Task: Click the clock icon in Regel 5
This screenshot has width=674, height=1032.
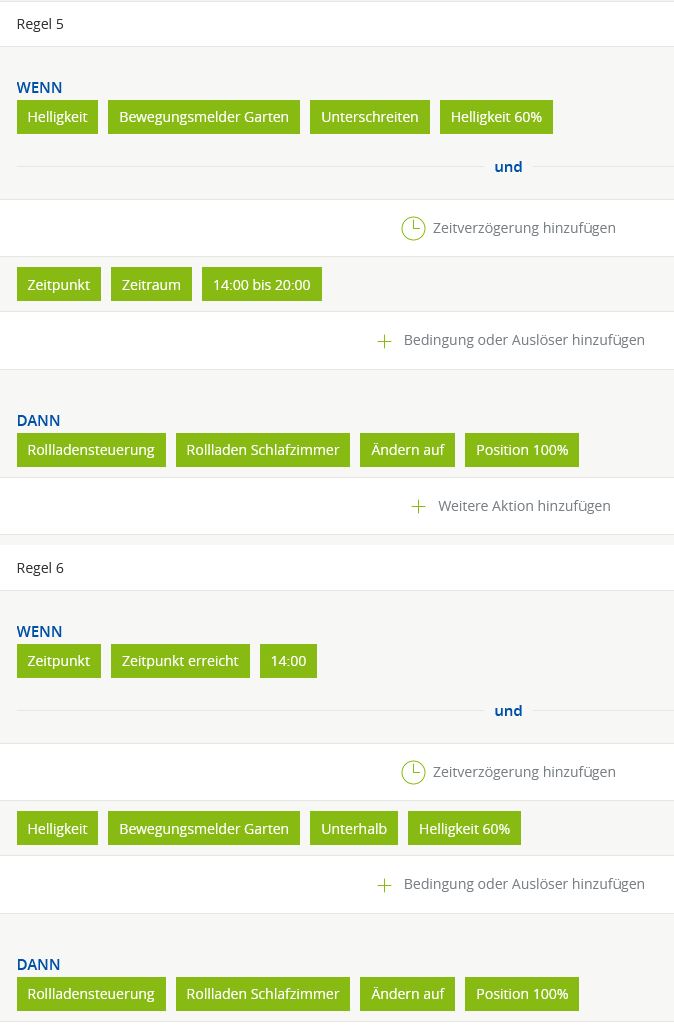Action: [413, 228]
